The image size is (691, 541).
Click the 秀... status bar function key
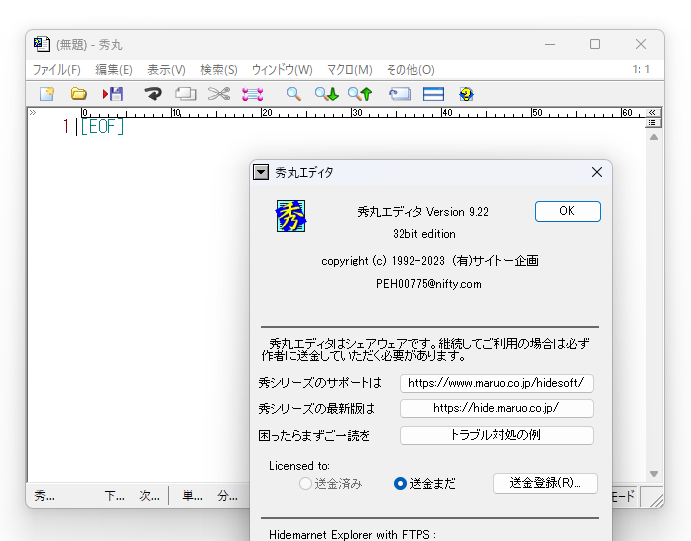(45, 496)
